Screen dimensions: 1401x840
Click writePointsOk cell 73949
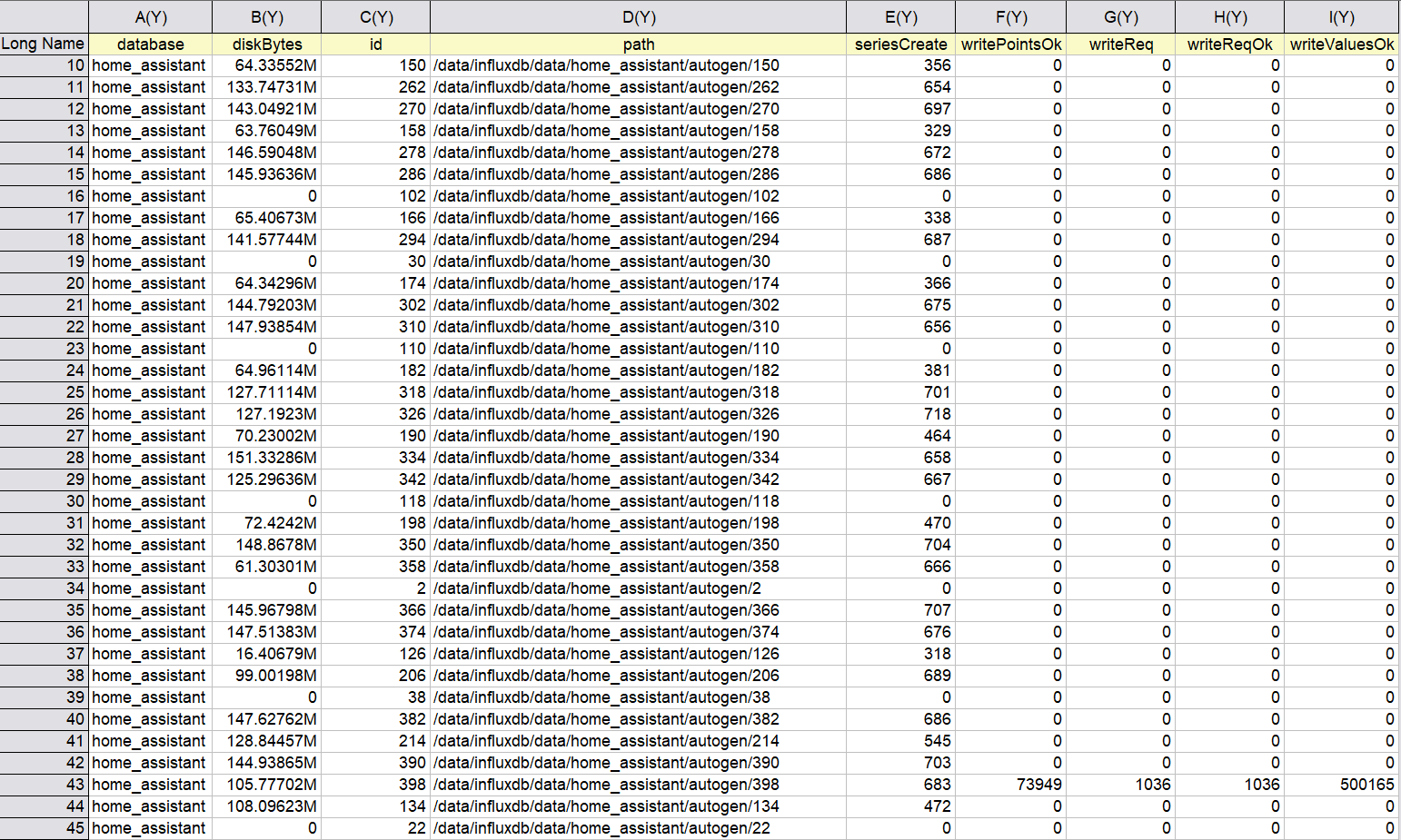[1010, 785]
